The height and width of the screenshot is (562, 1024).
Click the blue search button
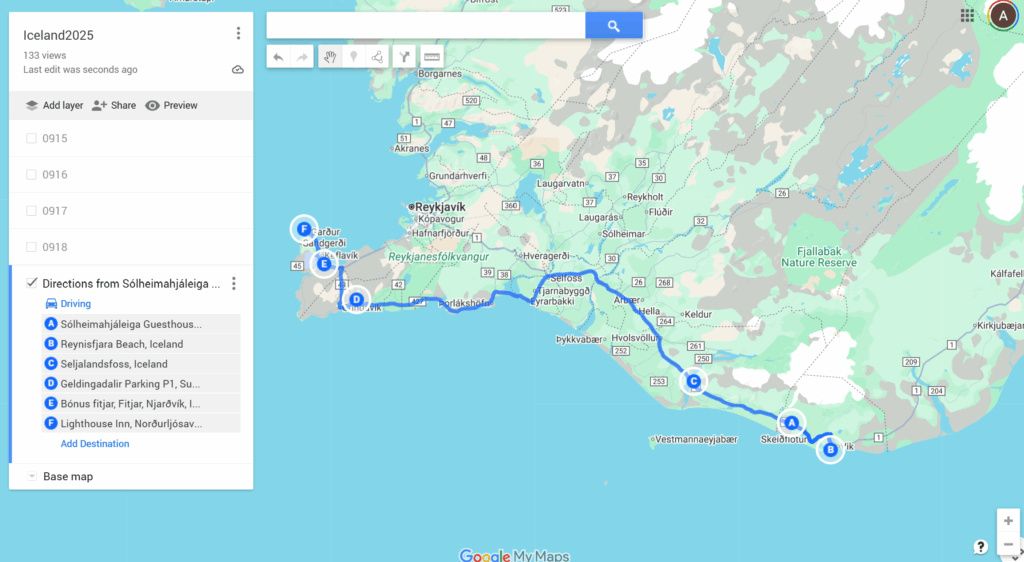(x=614, y=25)
